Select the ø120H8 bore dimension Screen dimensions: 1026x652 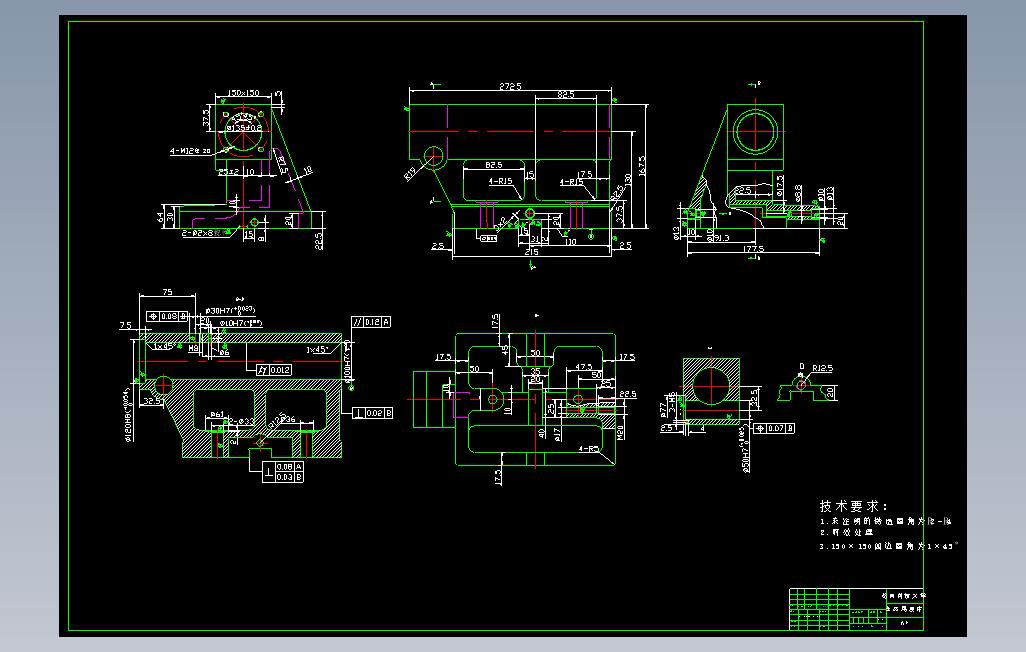pyautogui.click(x=128, y=413)
